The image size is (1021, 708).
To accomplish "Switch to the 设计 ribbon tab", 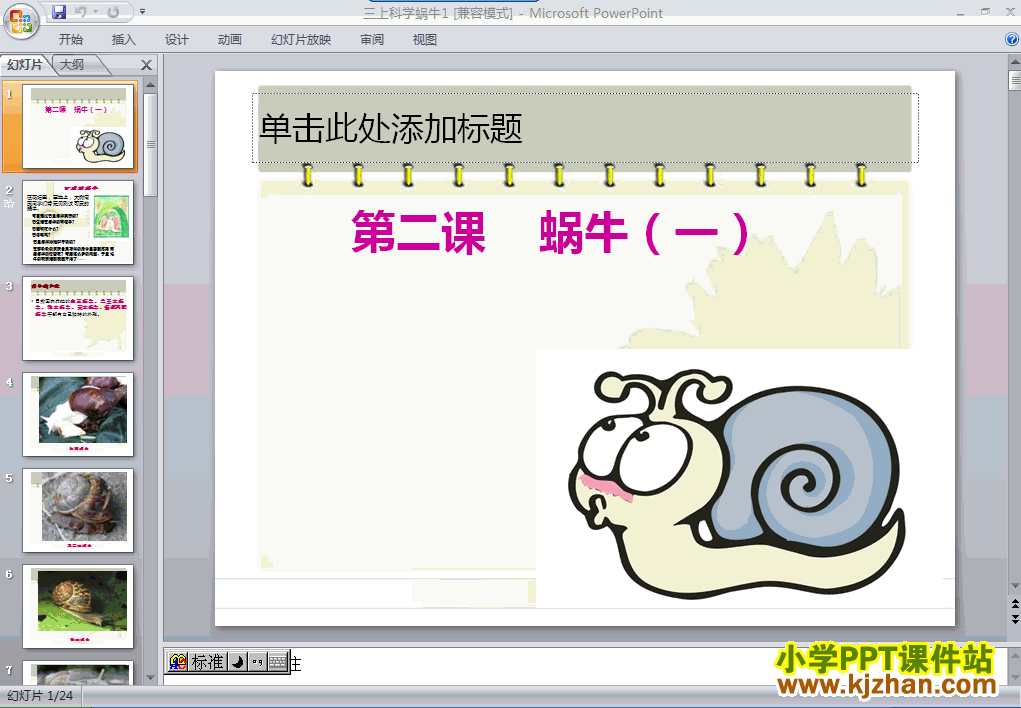I will pyautogui.click(x=176, y=40).
